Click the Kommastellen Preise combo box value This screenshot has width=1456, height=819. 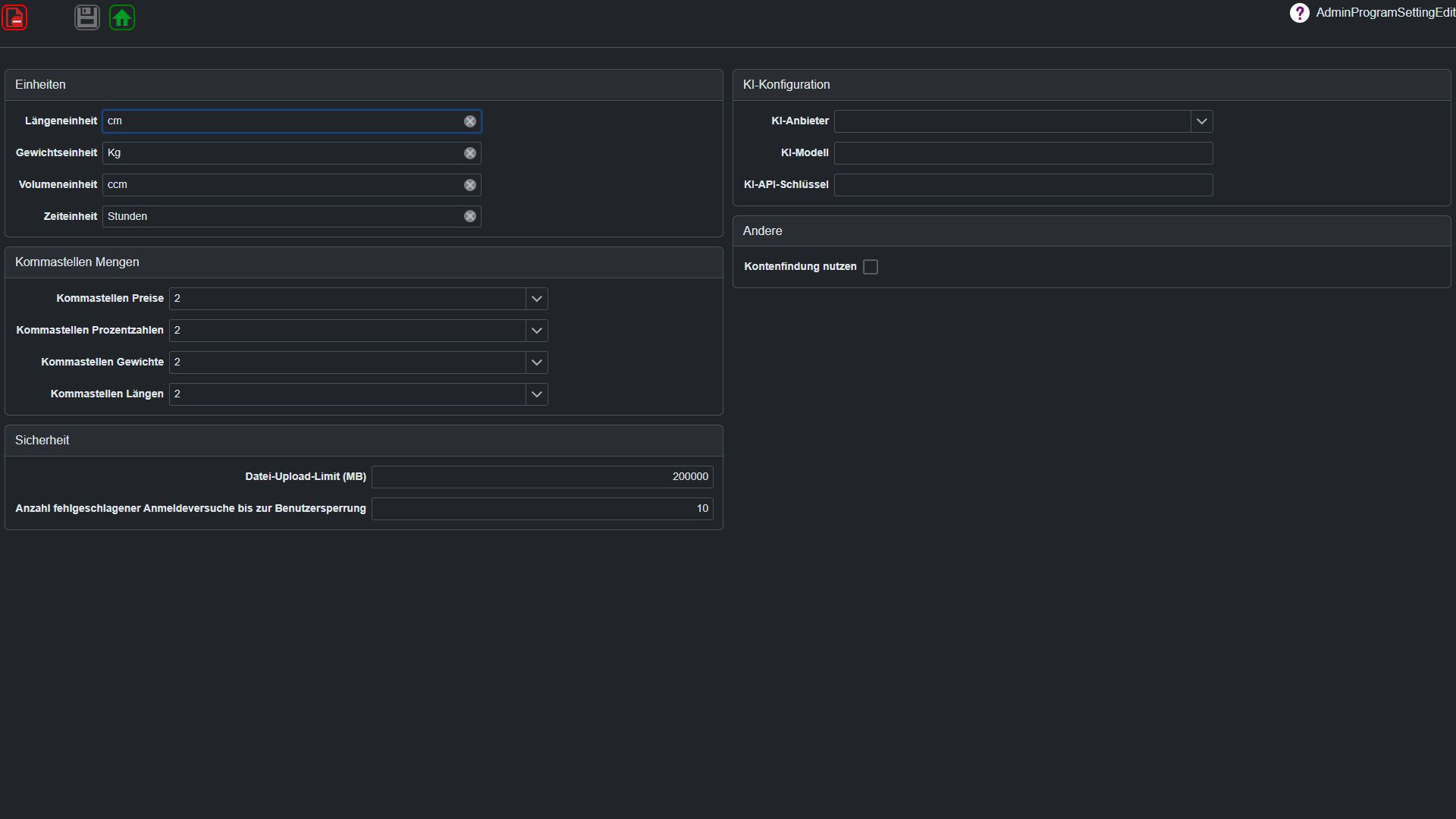pos(347,299)
